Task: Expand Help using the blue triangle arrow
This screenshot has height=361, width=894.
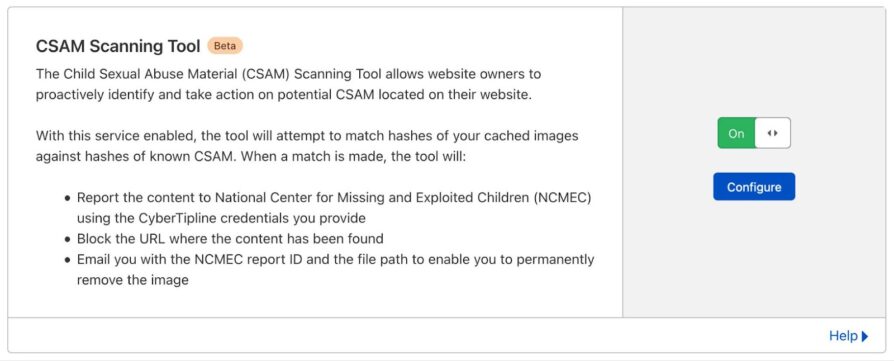Action: [865, 336]
